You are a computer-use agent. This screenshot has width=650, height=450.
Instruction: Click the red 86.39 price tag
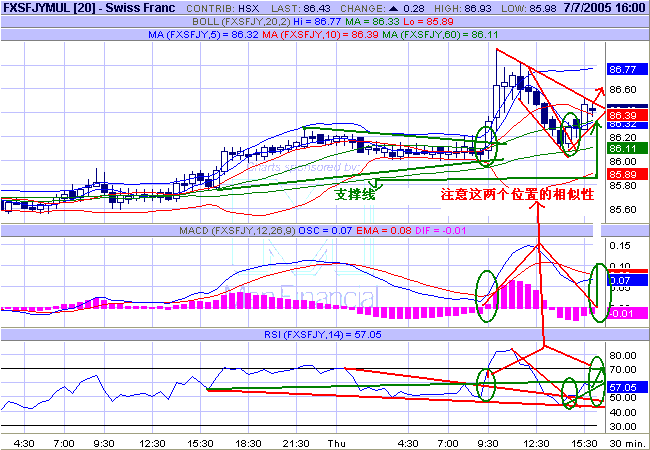[626, 115]
